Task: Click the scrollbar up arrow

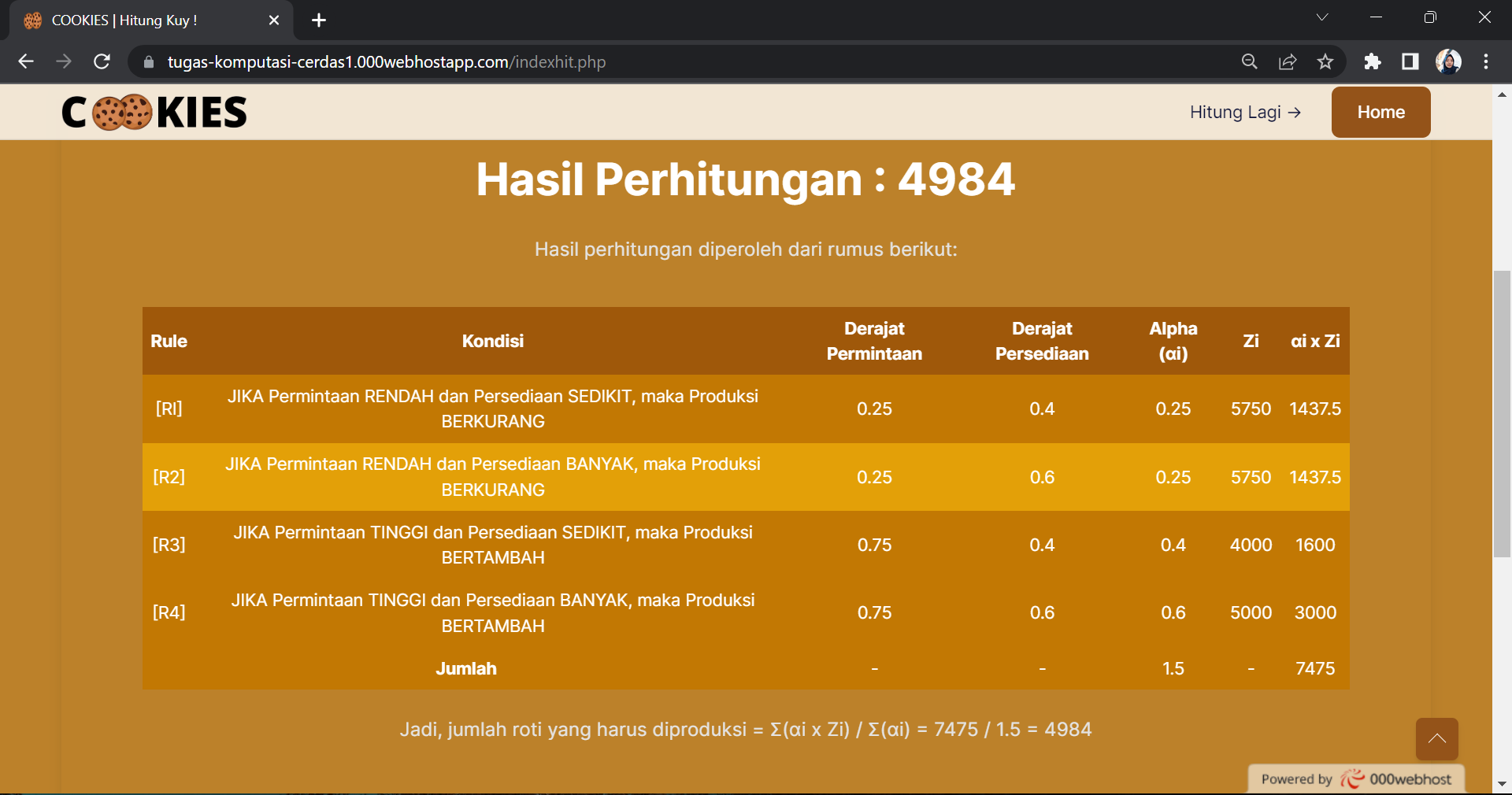Action: click(x=1502, y=94)
